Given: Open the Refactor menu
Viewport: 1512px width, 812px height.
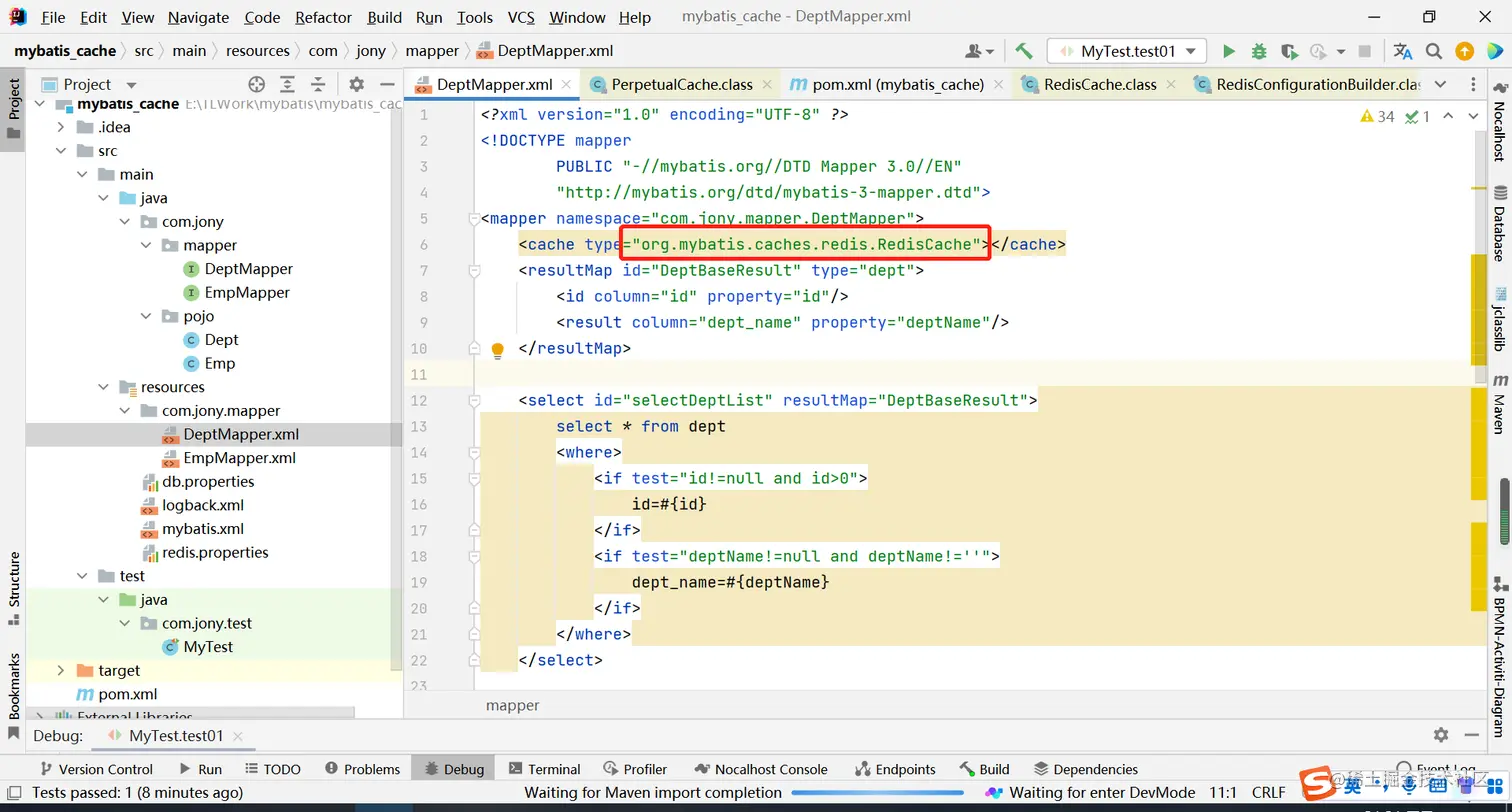Looking at the screenshot, I should [324, 17].
